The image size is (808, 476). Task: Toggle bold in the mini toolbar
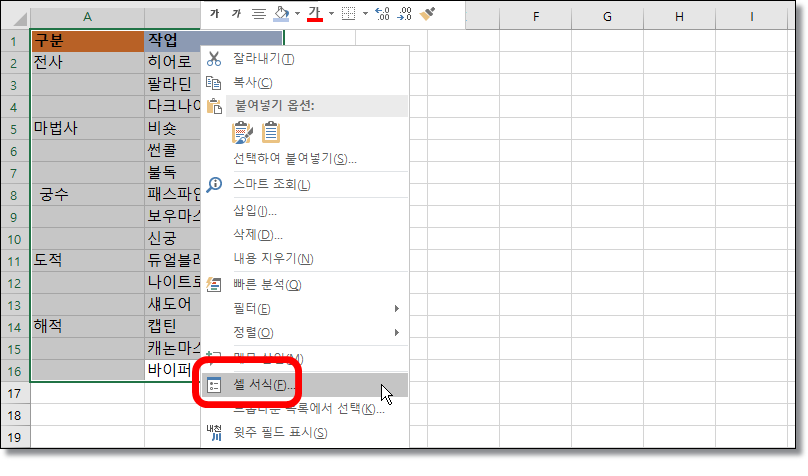pyautogui.click(x=214, y=14)
